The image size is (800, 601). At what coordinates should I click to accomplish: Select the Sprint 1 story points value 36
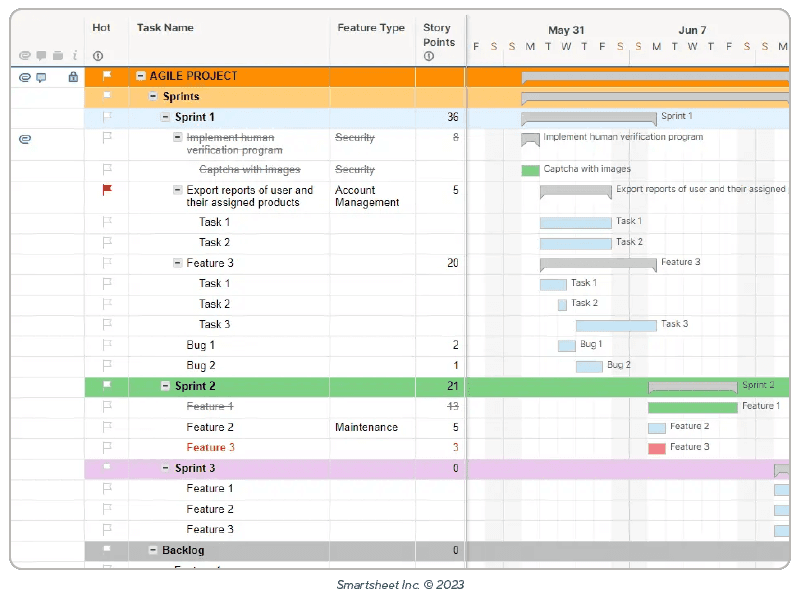[453, 117]
